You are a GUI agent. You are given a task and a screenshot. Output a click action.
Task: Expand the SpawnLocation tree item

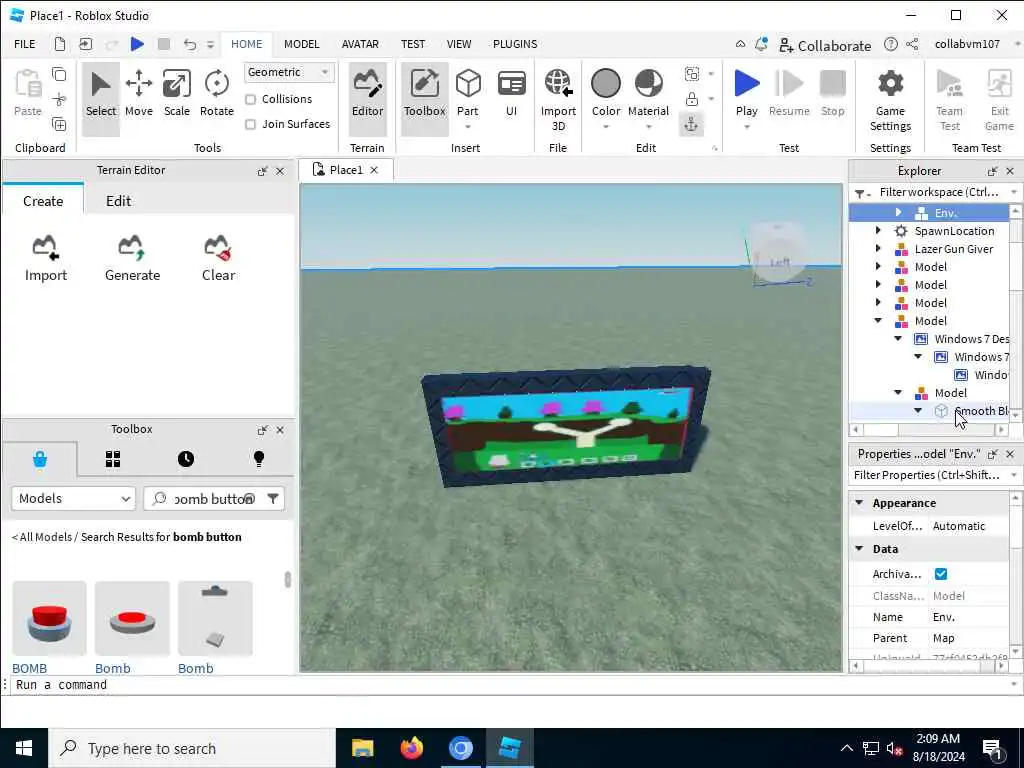tap(878, 231)
